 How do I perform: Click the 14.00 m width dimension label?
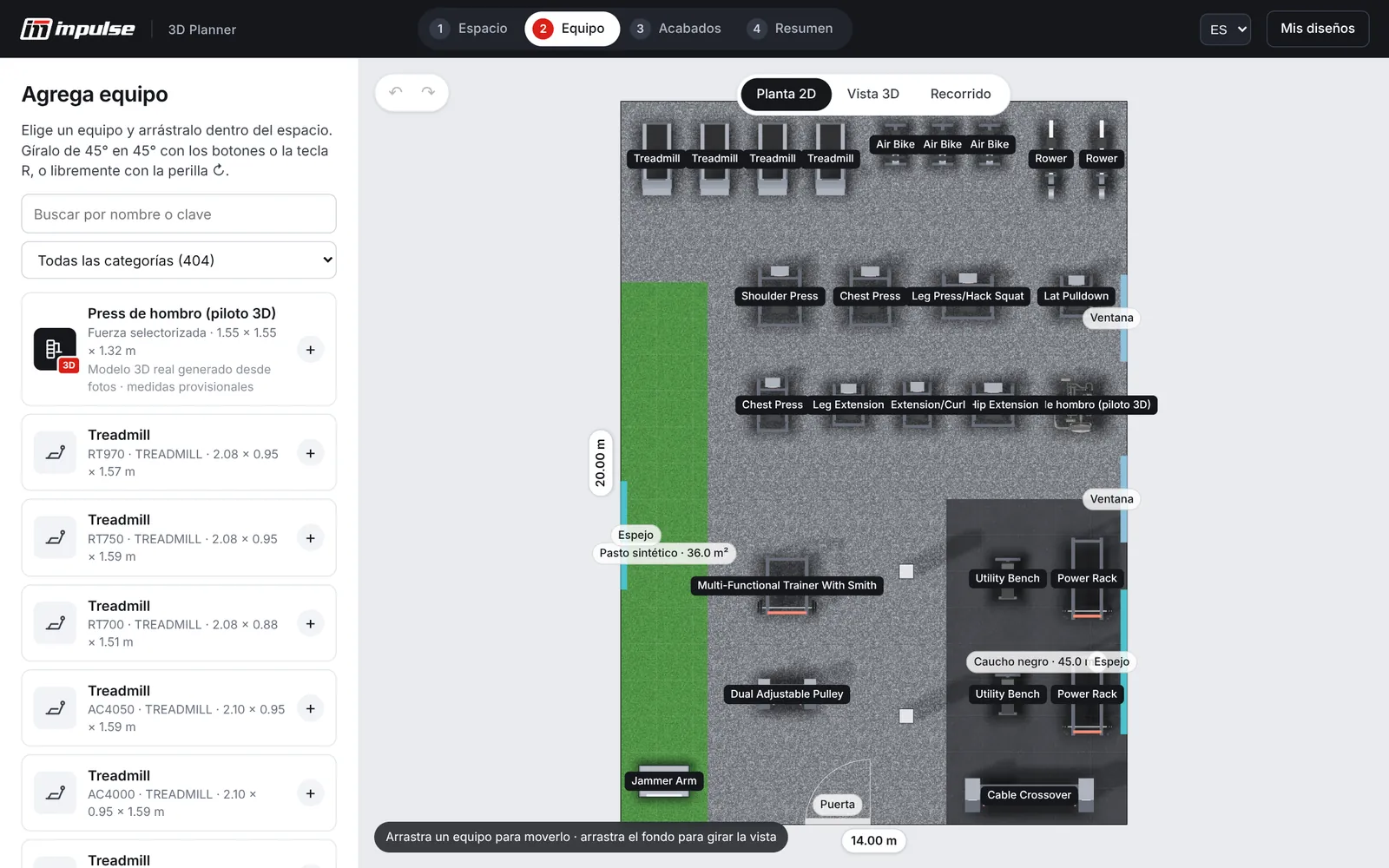coord(873,840)
